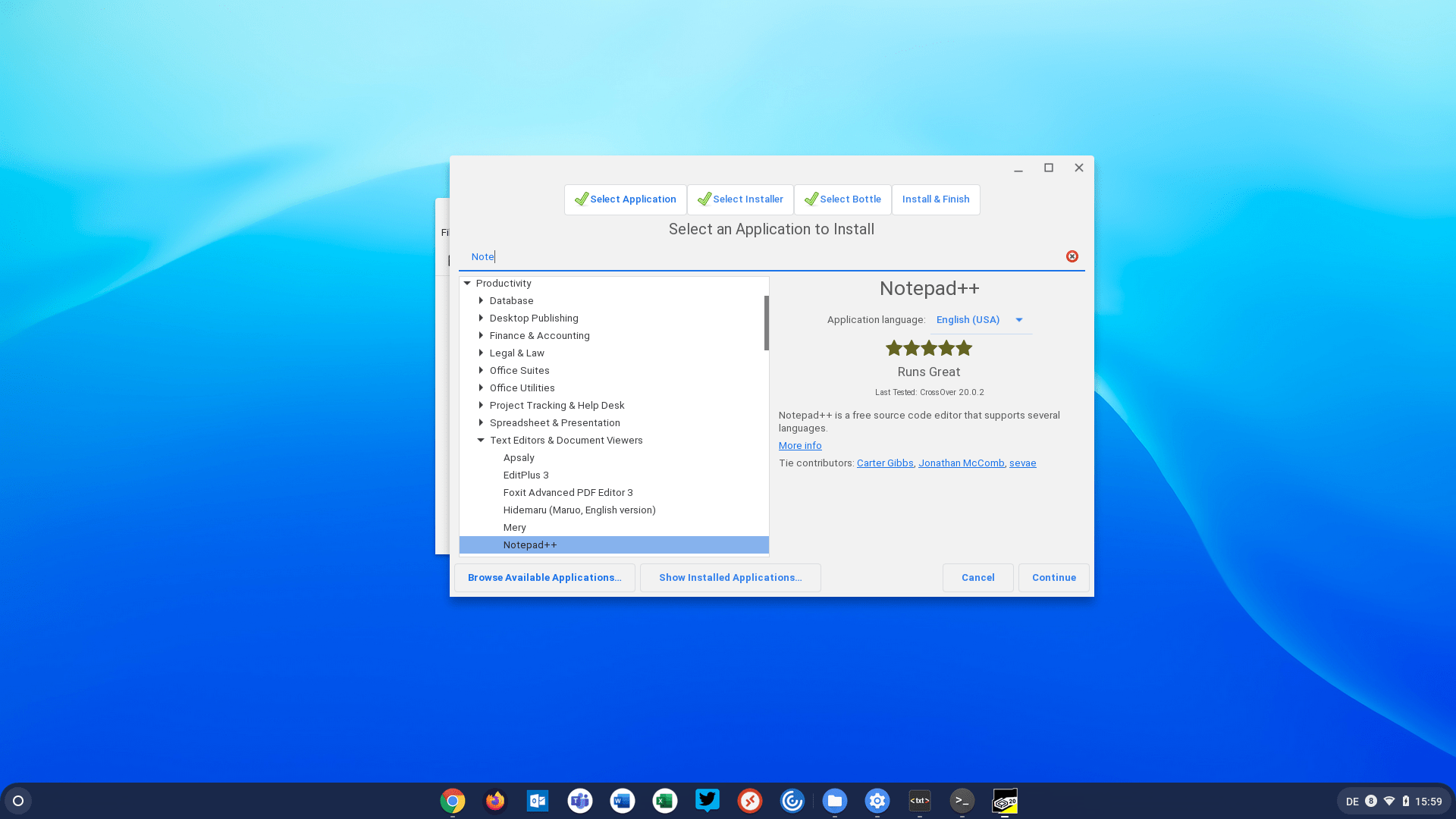Collapse Text Editors & Document Viewers
Image resolution: width=1456 pixels, height=819 pixels.
click(481, 440)
